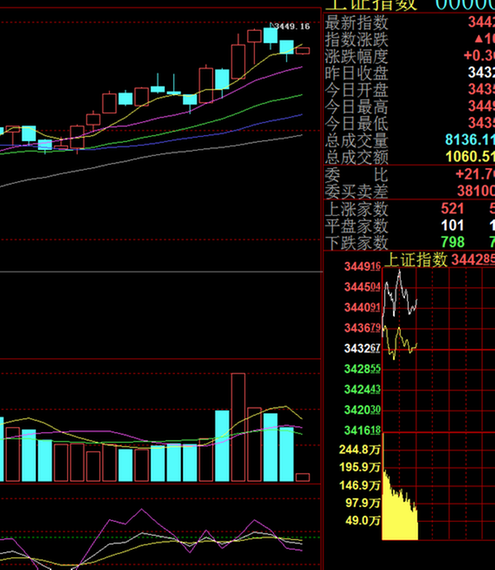
Task: Click the intraday 上证指数 344285 header
Action: click(x=440, y=260)
